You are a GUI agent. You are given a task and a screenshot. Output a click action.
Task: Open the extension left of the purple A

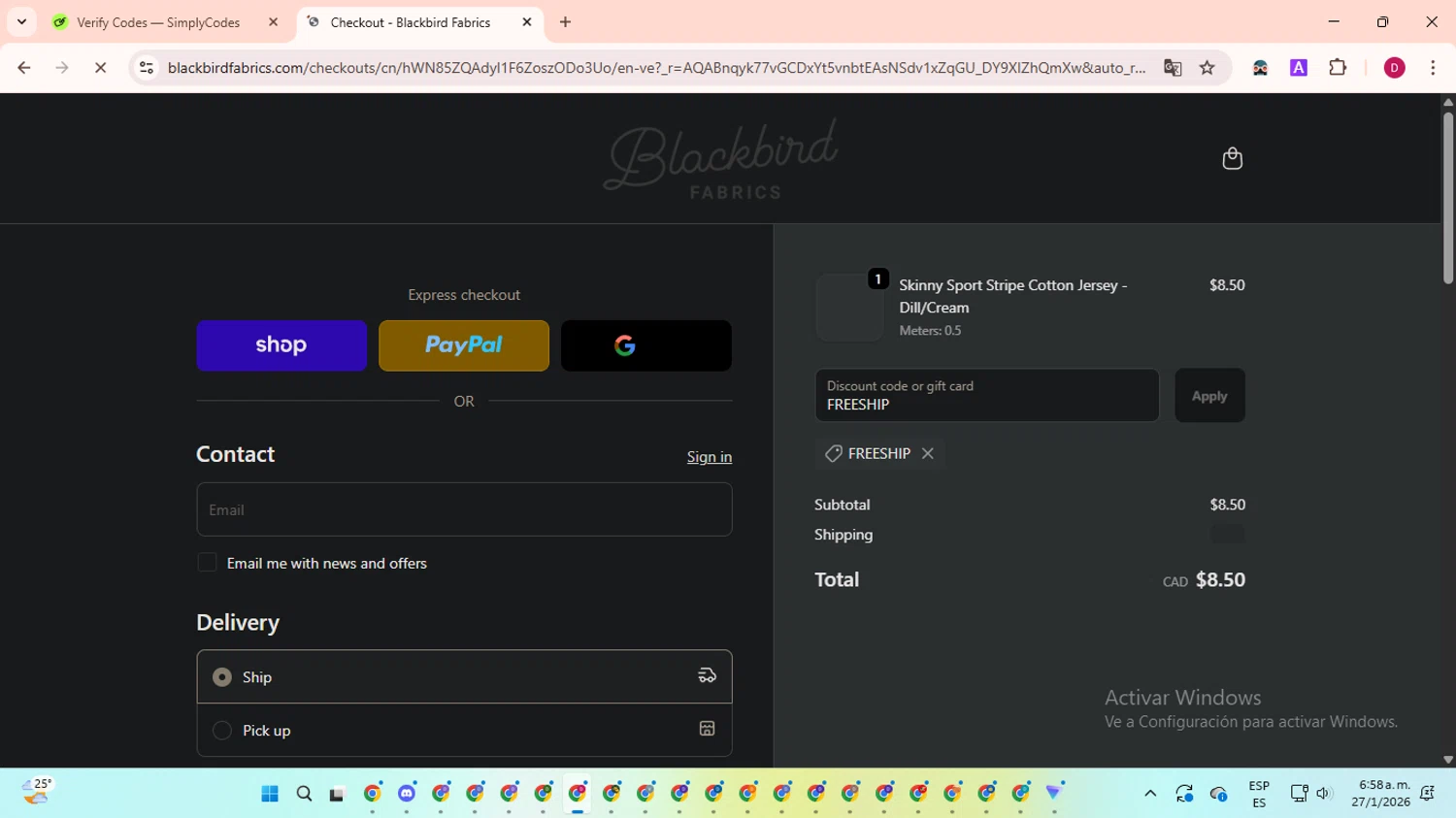pos(1260,67)
